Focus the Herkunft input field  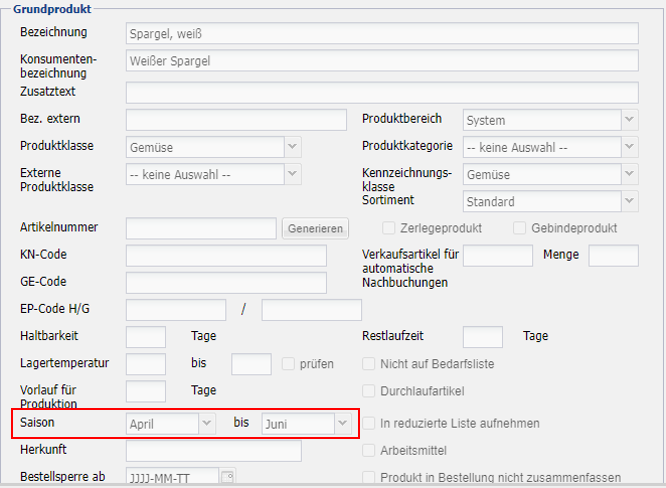point(213,451)
